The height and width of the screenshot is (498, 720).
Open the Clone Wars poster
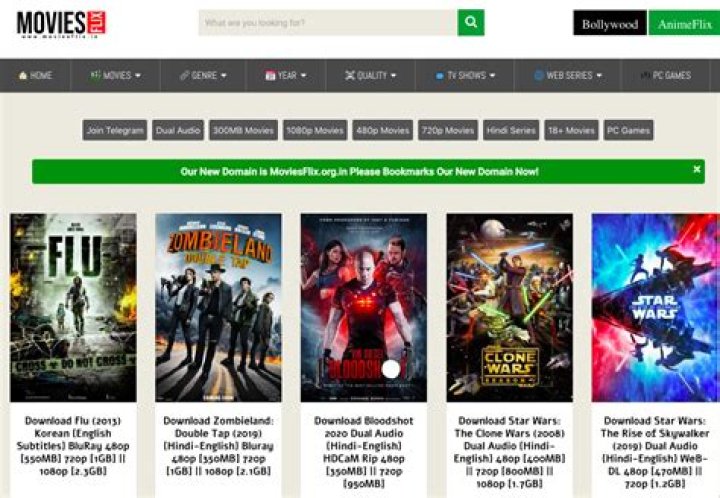coord(510,308)
